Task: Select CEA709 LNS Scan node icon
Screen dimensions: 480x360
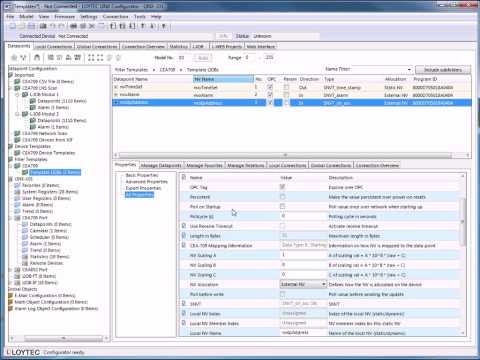Action: point(17,88)
